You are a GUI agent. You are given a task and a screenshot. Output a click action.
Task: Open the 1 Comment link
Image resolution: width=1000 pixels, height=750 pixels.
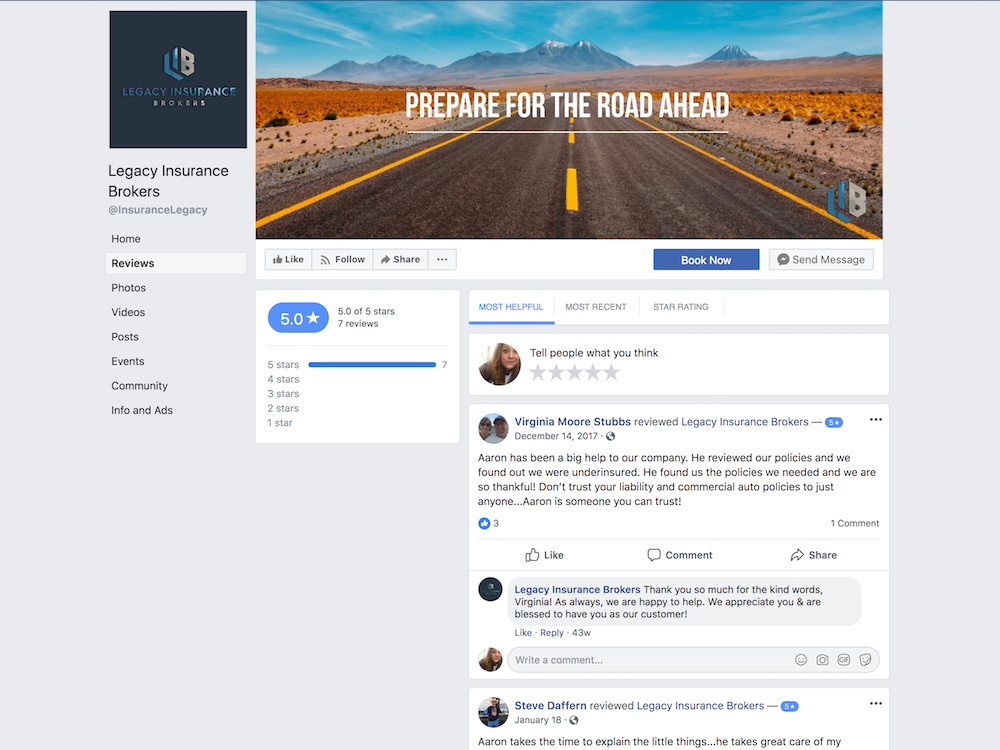pos(855,524)
